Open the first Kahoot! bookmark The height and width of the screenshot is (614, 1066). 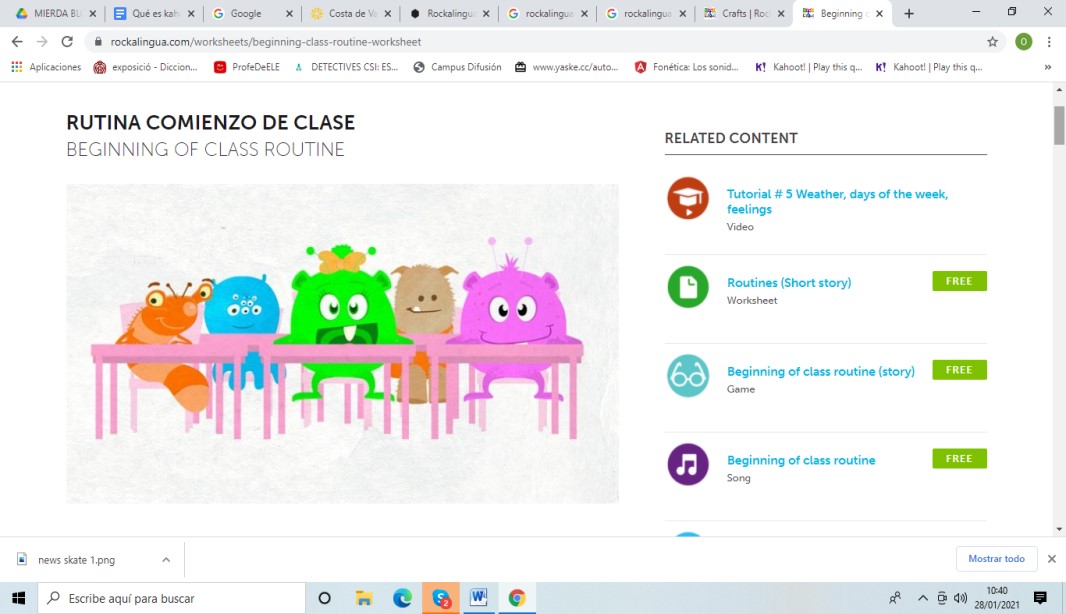808,67
